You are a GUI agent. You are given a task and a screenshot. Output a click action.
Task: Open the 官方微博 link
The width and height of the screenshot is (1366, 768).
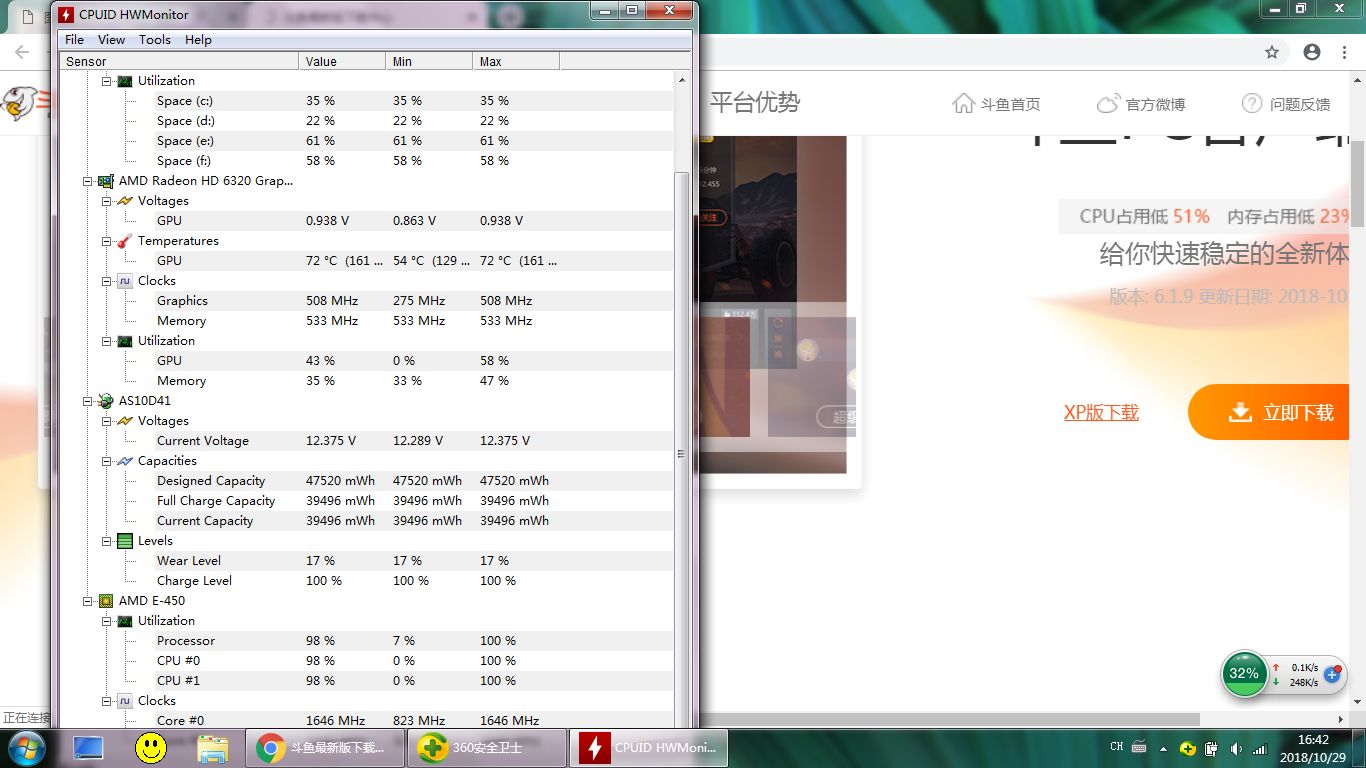1141,104
